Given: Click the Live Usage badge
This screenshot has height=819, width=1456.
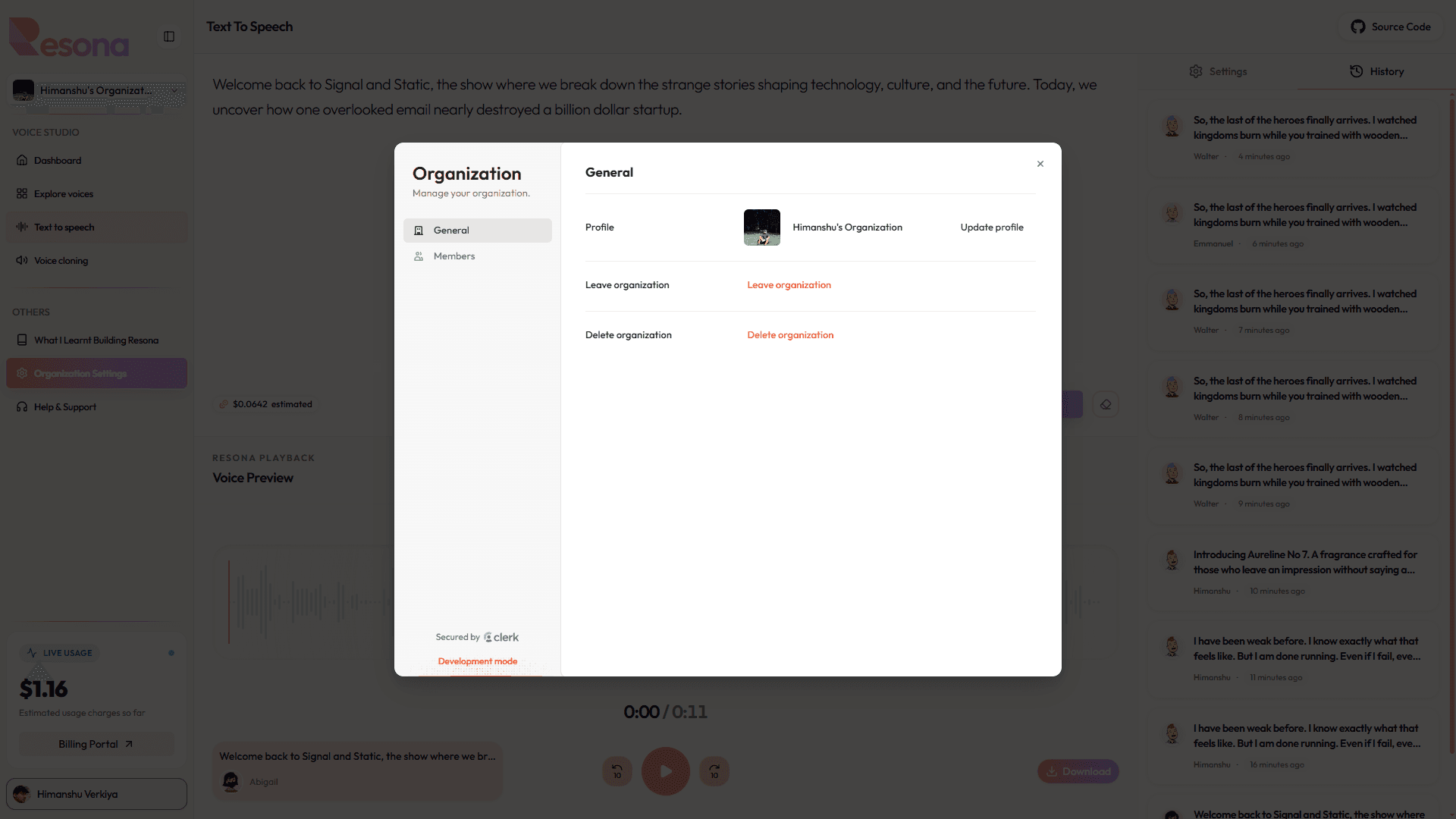Looking at the screenshot, I should pyautogui.click(x=60, y=653).
